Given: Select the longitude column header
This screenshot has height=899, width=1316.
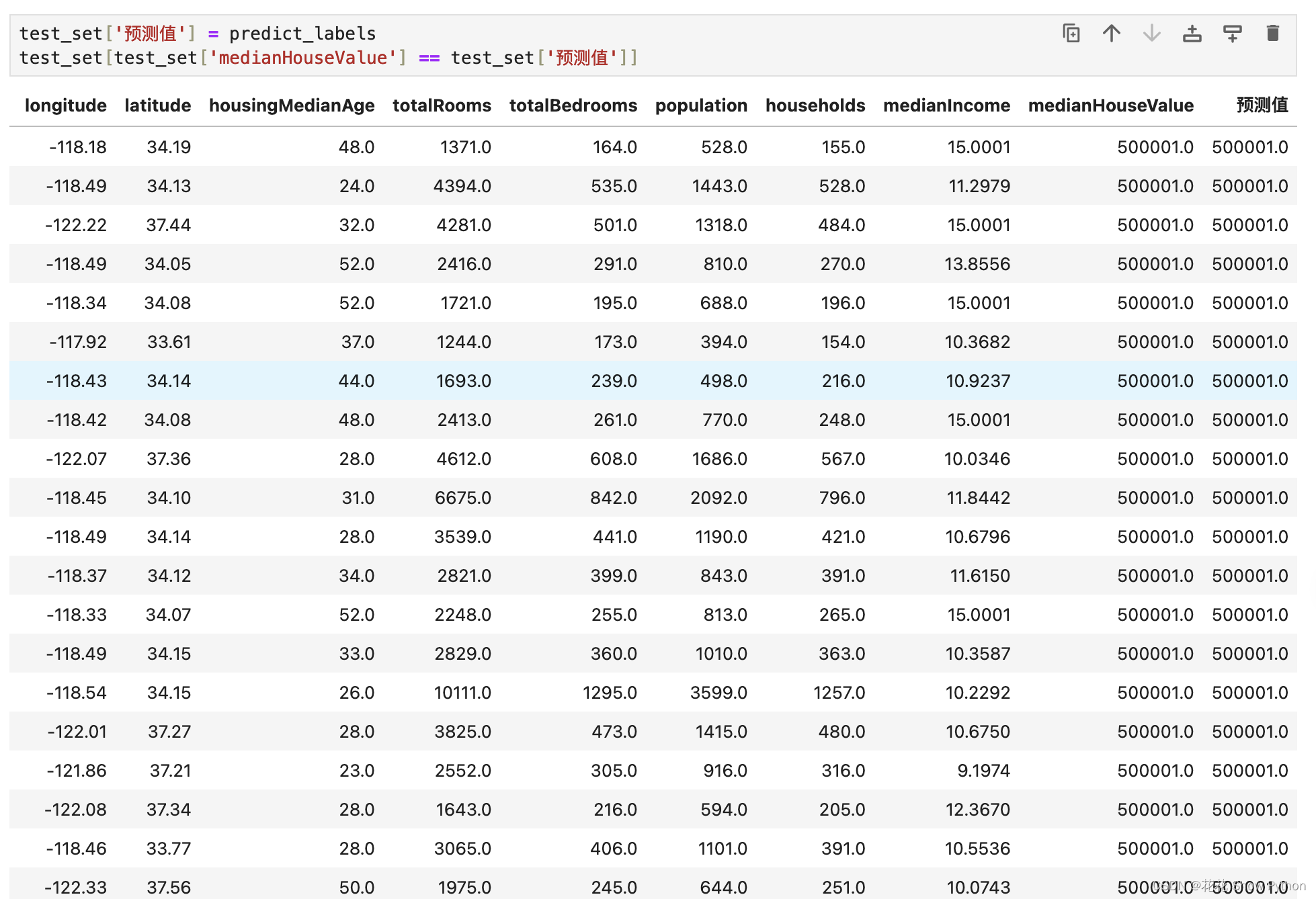Looking at the screenshot, I should [65, 105].
